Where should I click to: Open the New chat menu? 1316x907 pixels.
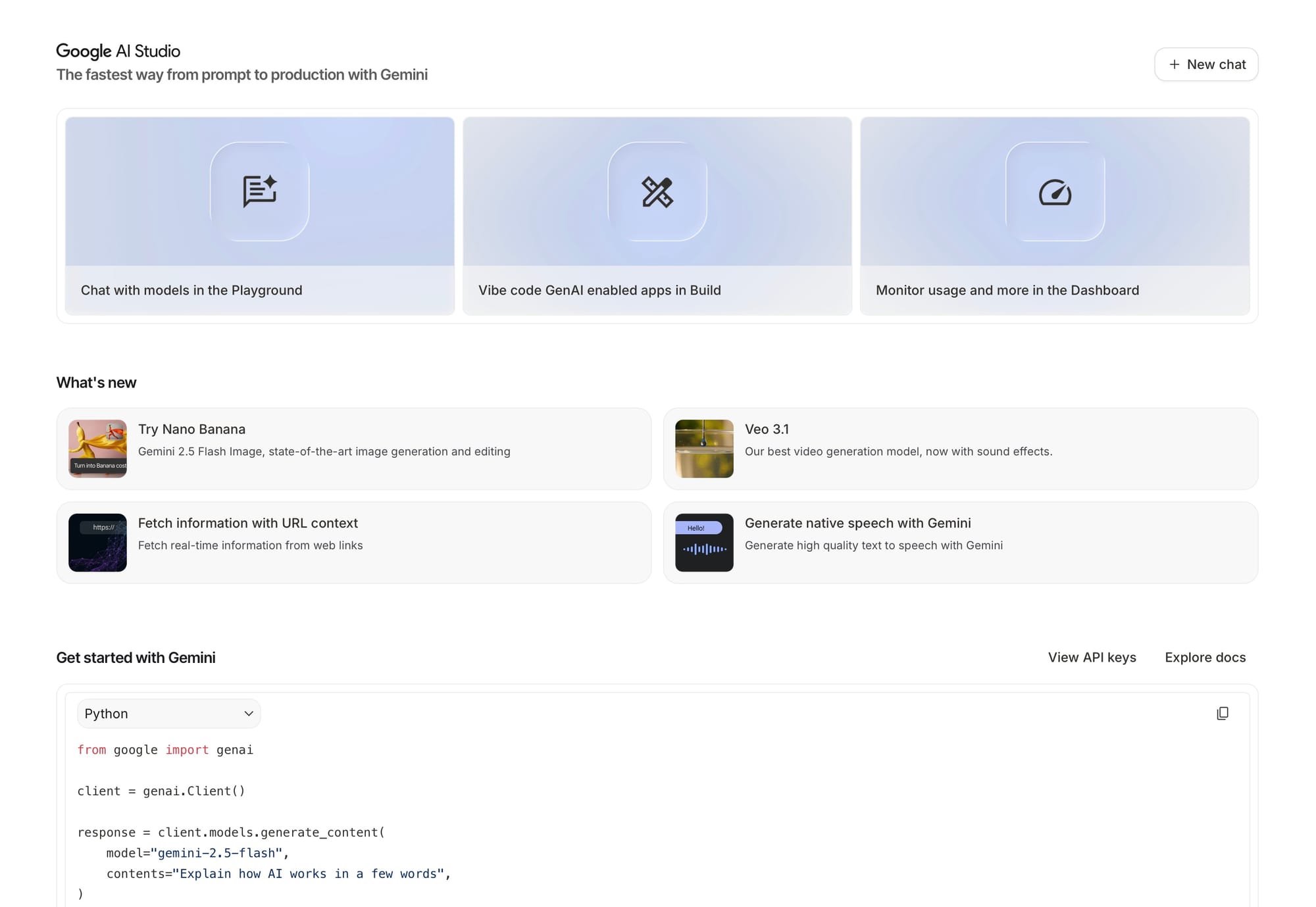click(x=1205, y=64)
